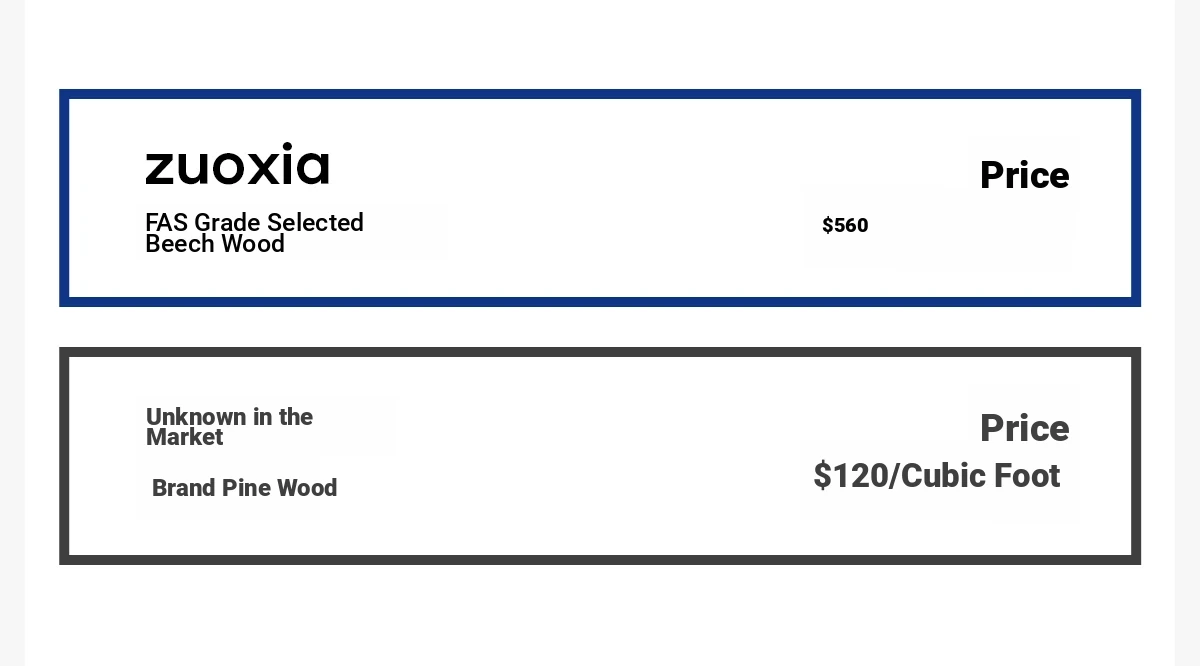This screenshot has width=1200, height=666.
Task: Click the white gap between the two cards
Action: 600,327
